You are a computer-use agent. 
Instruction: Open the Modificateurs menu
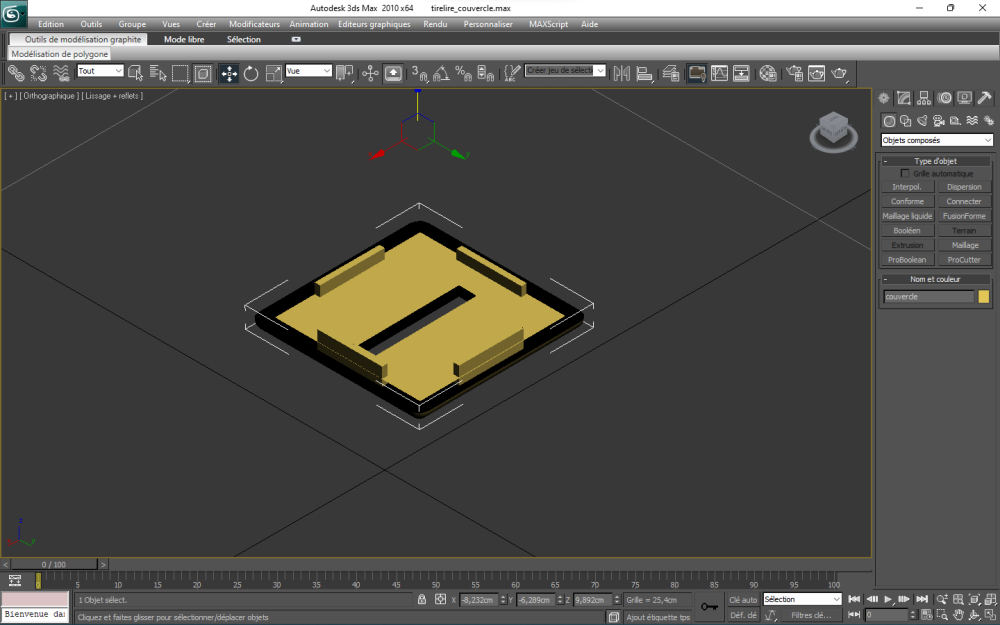click(254, 24)
